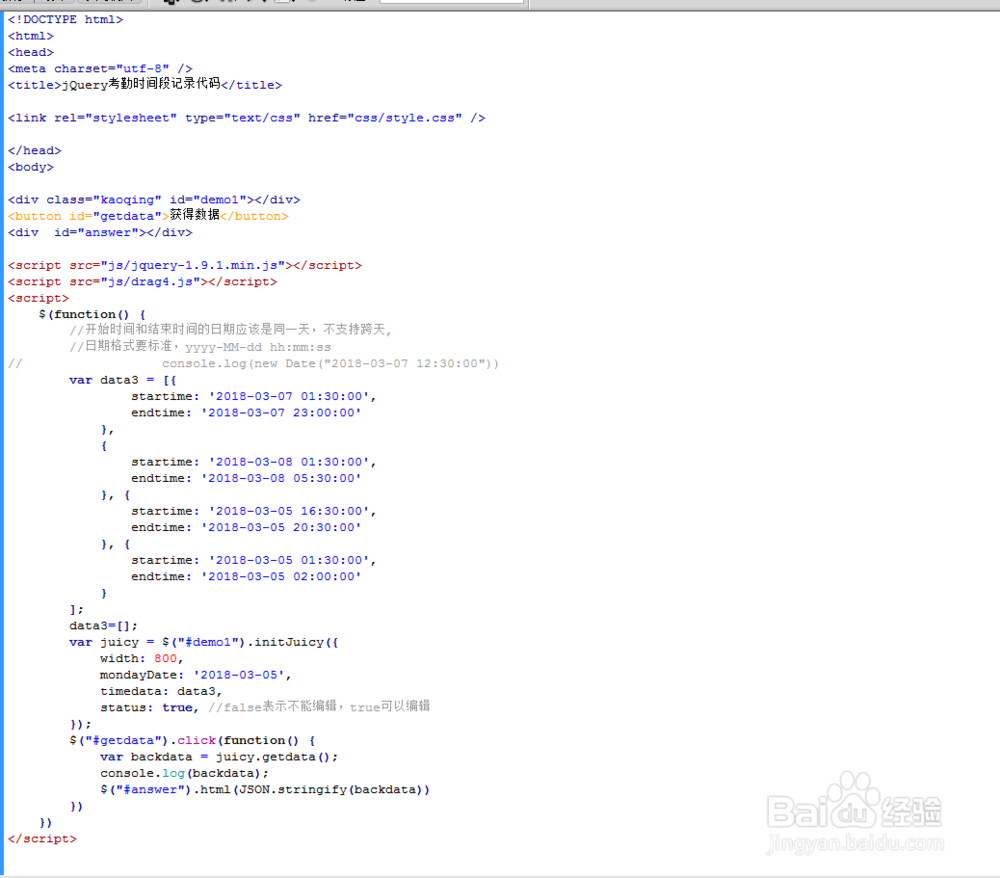Click the link rel="stylesheet" line
This screenshot has width=1000, height=878.
click(246, 118)
